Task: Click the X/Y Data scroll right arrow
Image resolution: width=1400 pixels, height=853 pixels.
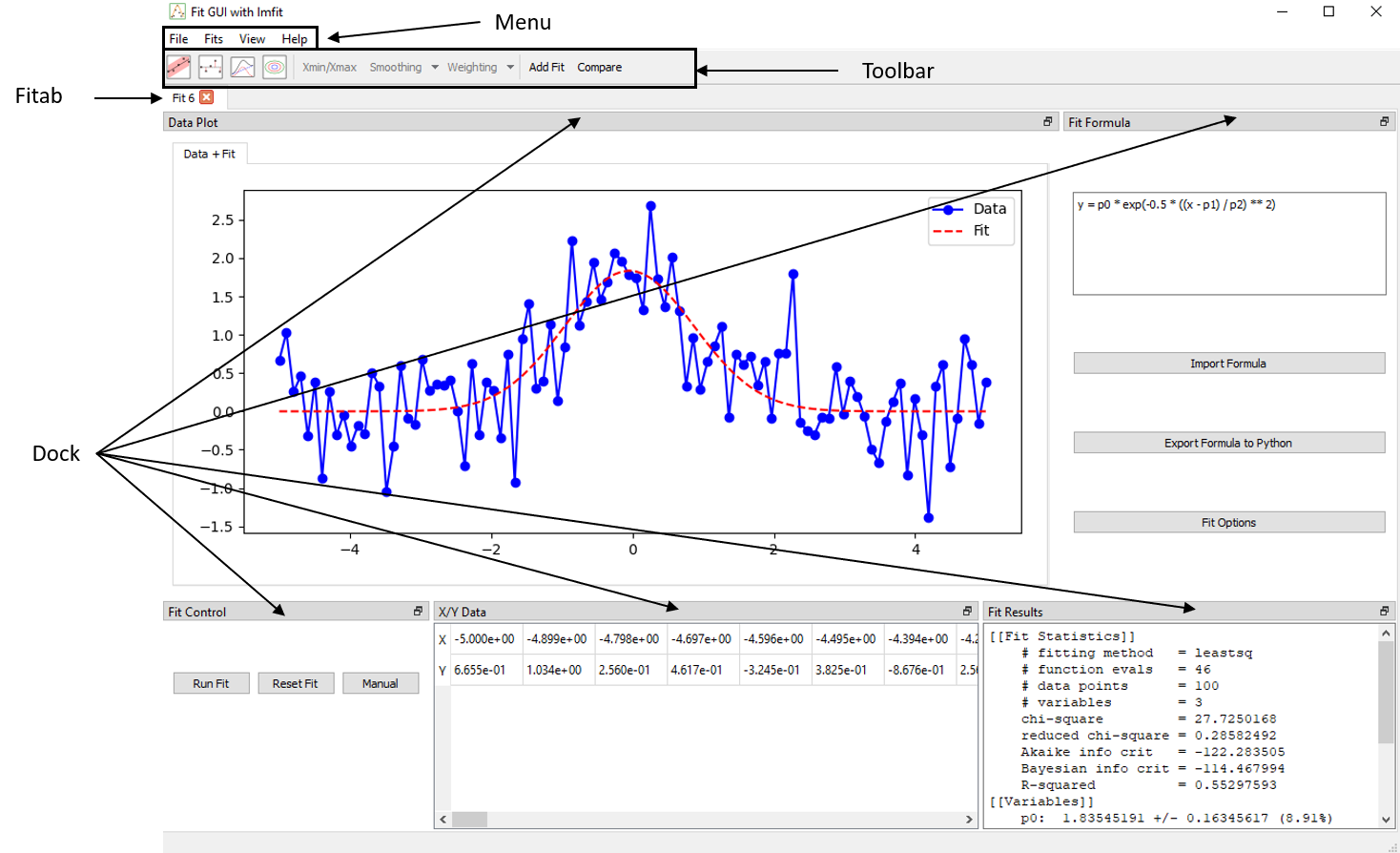Action: 969,819
